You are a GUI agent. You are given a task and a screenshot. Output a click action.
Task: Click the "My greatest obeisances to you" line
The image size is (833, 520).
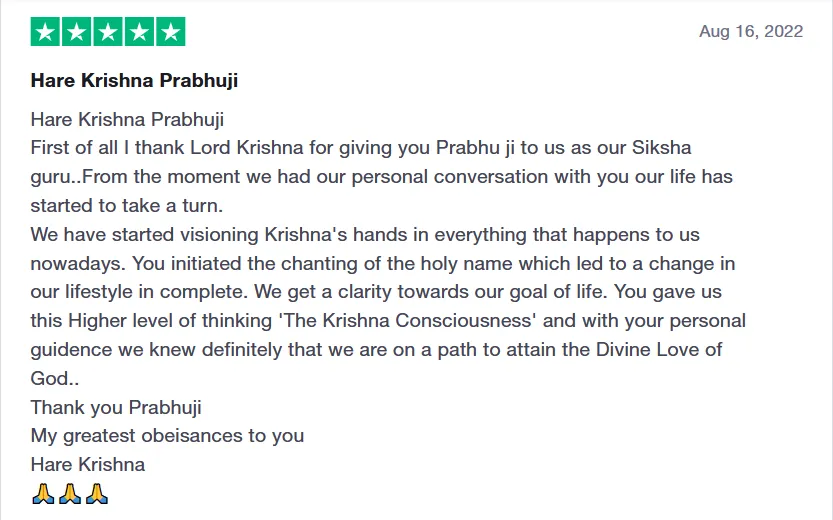pos(167,436)
